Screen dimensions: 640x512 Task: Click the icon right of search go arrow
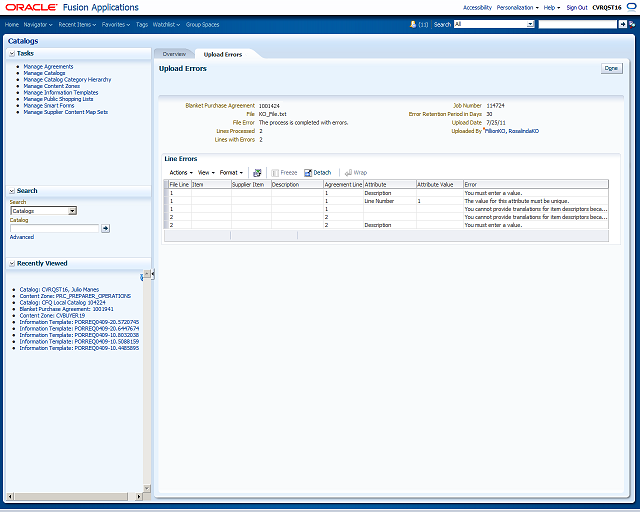click(x=632, y=24)
